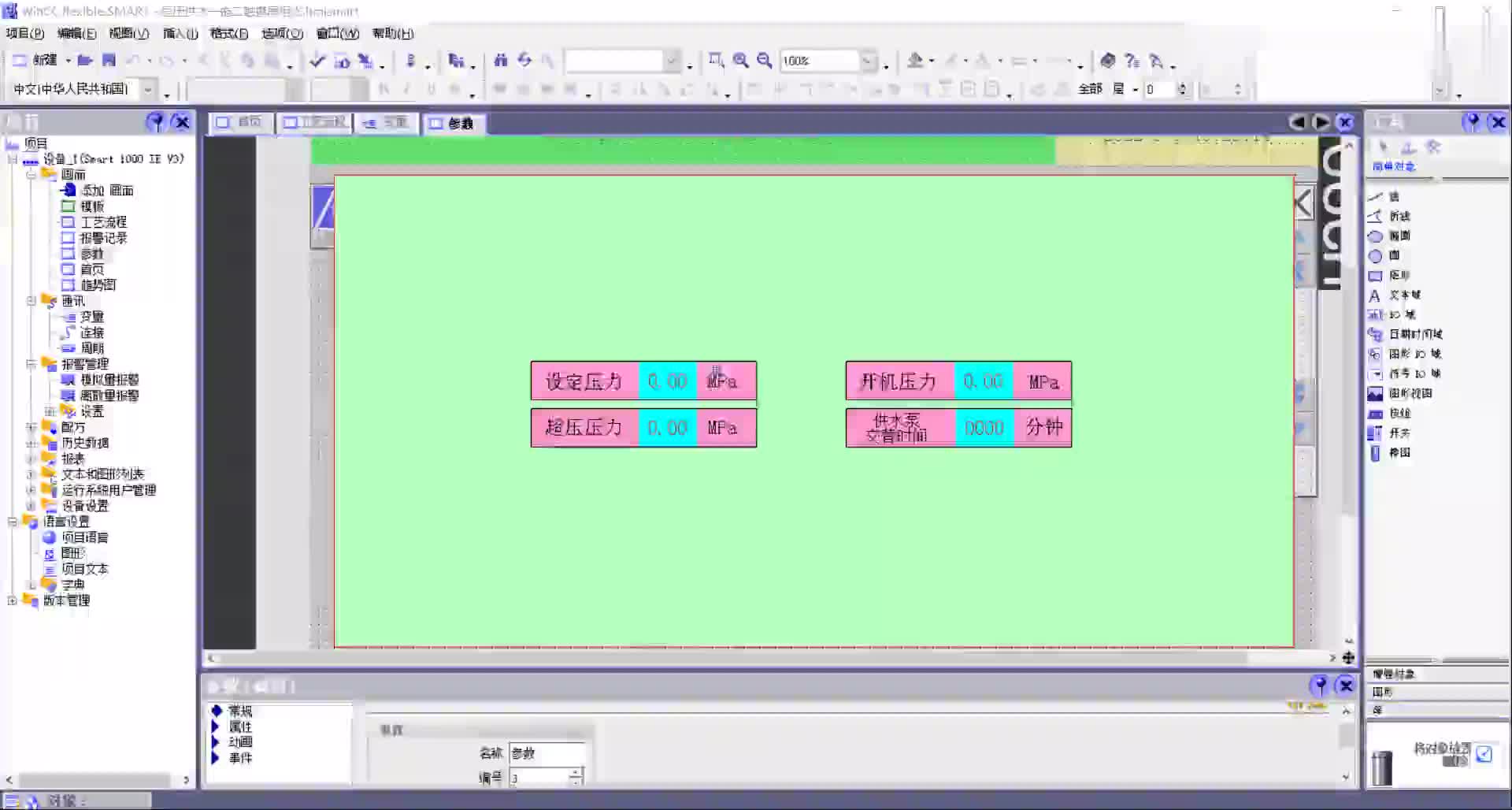Select 添加 画面 in the project tree

pos(98,190)
